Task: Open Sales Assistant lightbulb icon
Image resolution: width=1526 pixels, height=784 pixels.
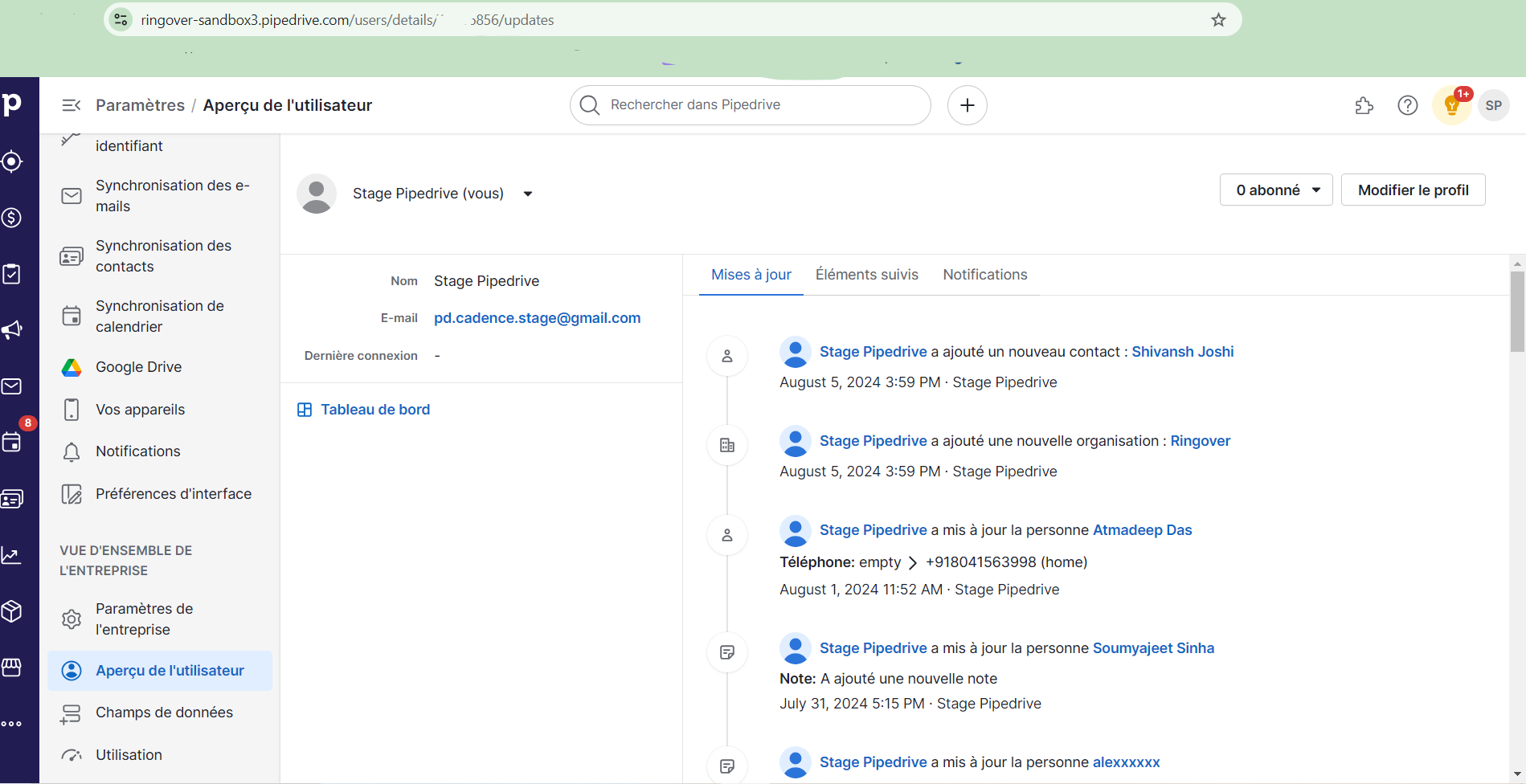Action: click(1452, 105)
